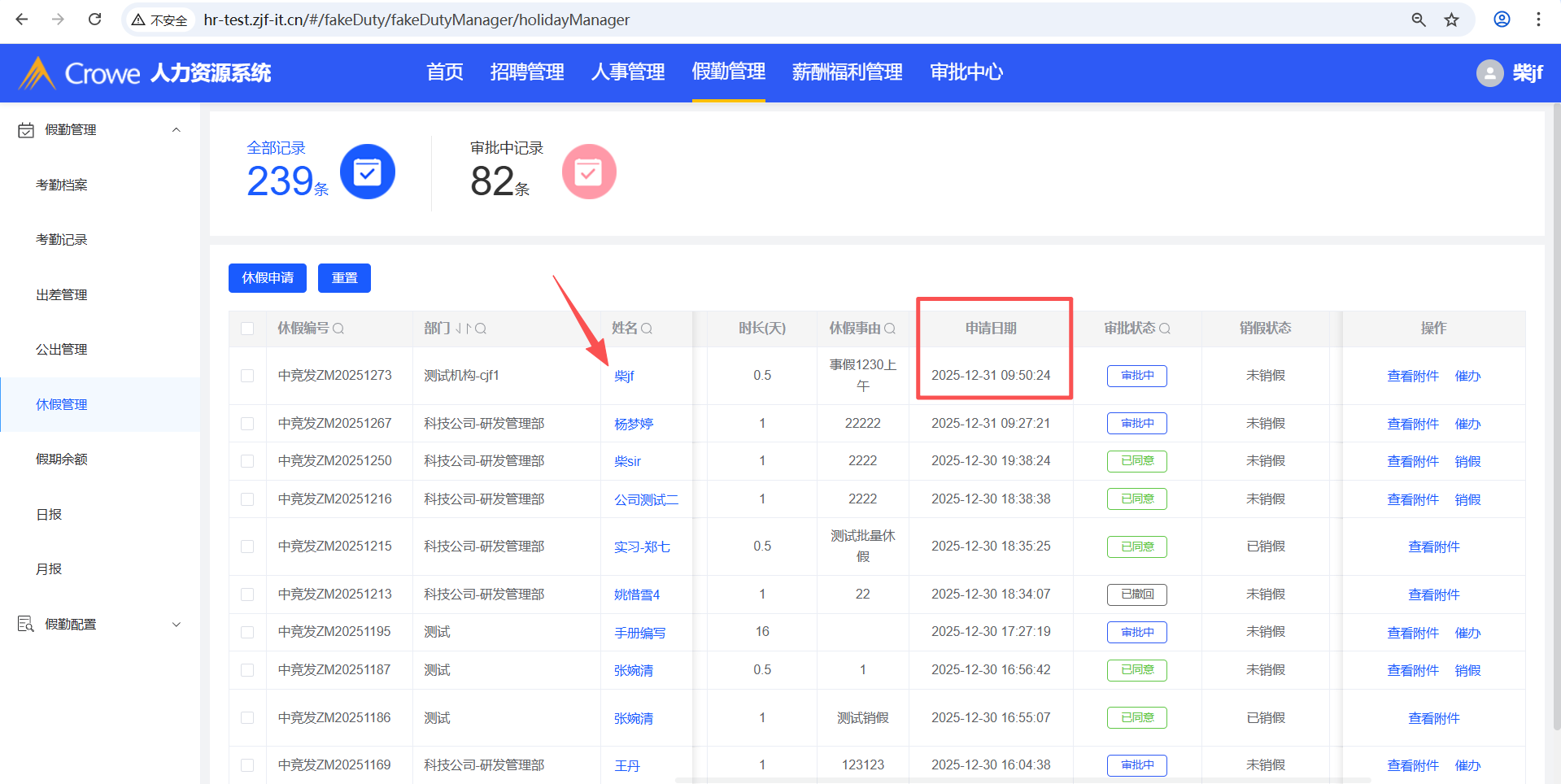The height and width of the screenshot is (784, 1561).
Task: Click the pink 审批中记录 calendar icon
Action: pos(588,172)
